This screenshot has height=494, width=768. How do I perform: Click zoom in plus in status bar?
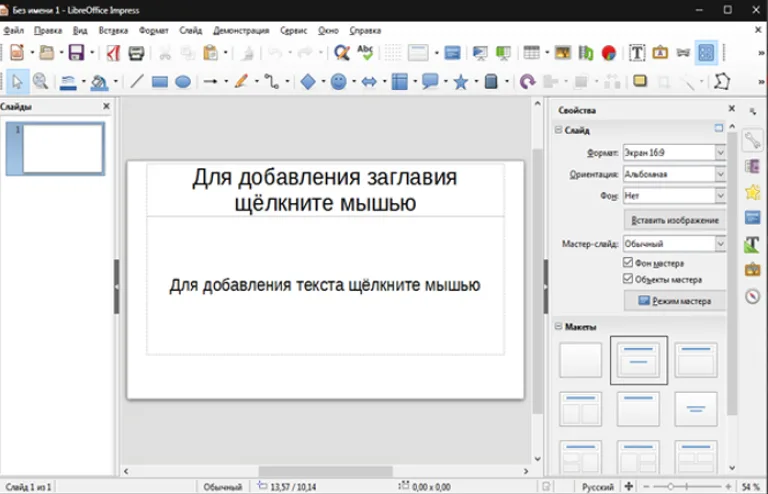(x=728, y=487)
